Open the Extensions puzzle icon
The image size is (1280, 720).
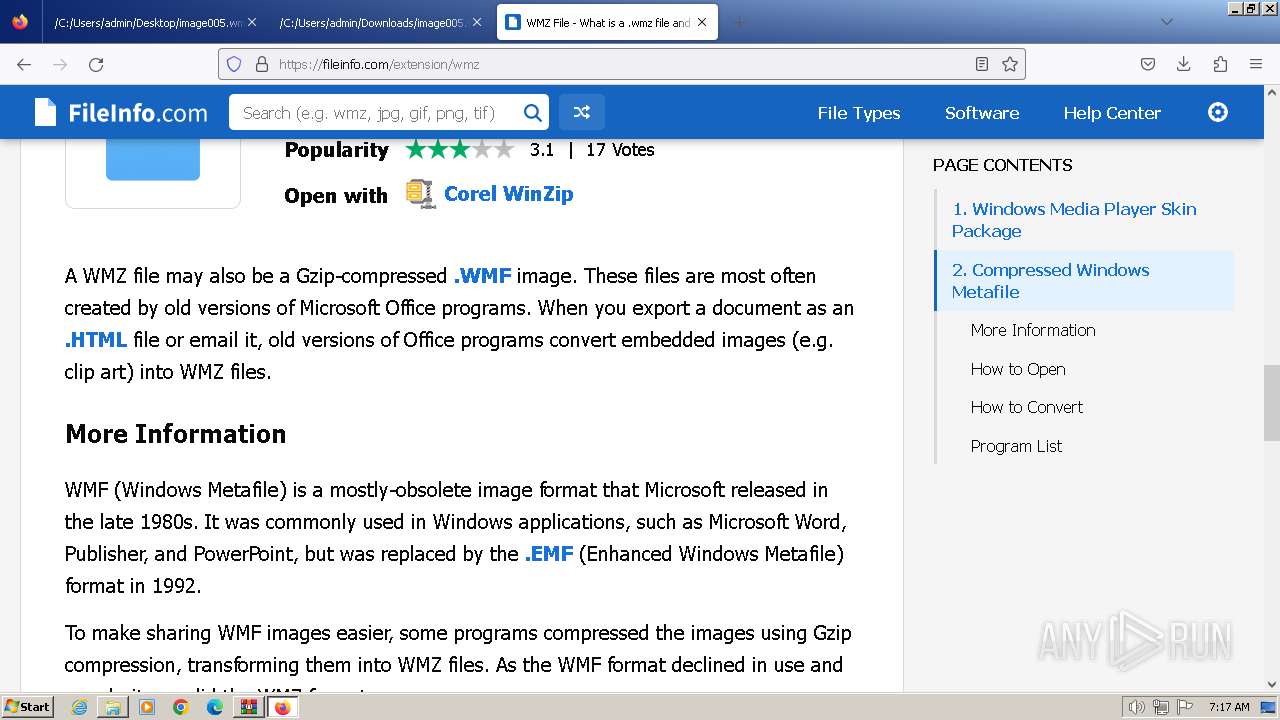tap(1220, 64)
